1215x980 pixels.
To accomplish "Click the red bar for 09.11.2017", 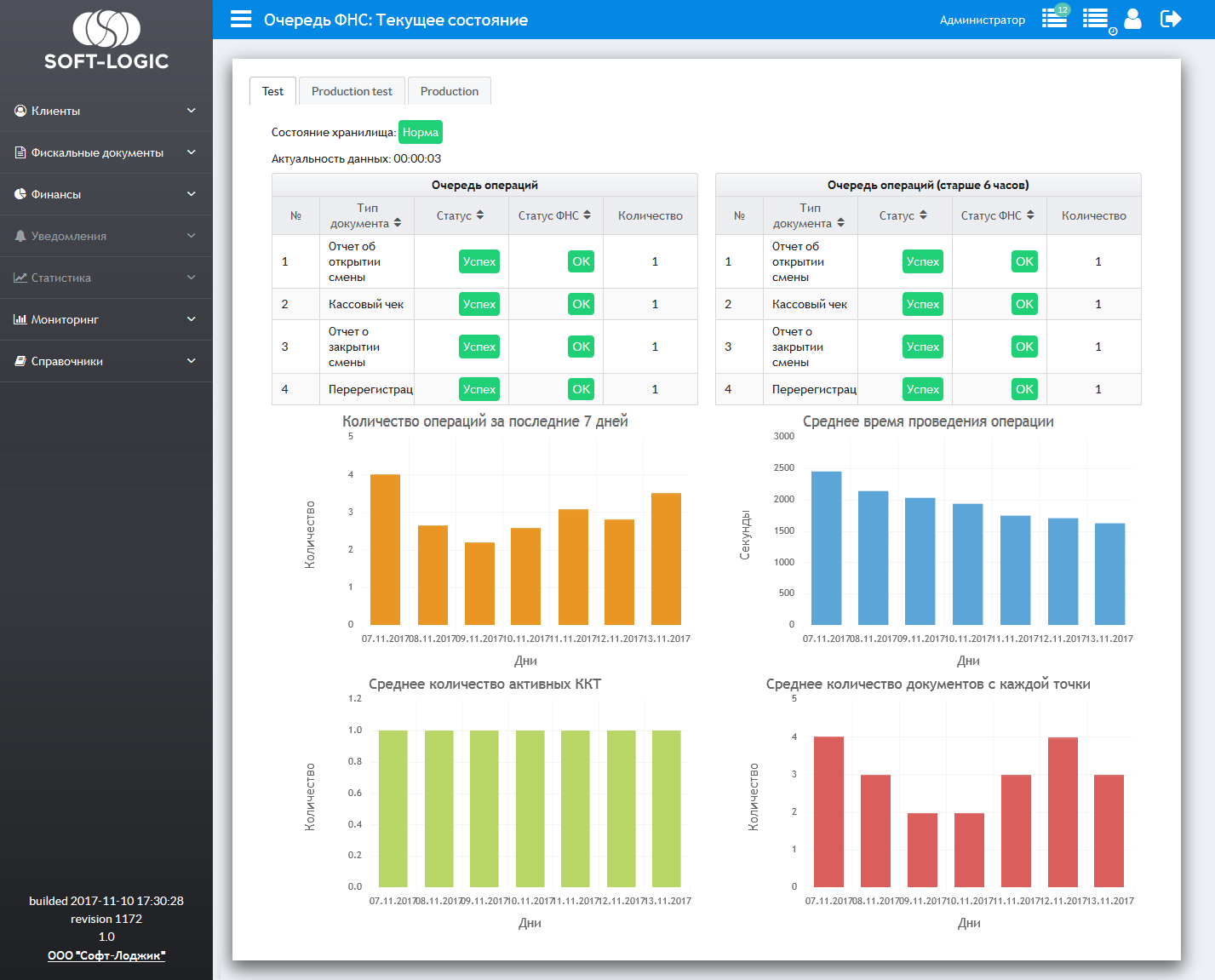I will tap(922, 850).
